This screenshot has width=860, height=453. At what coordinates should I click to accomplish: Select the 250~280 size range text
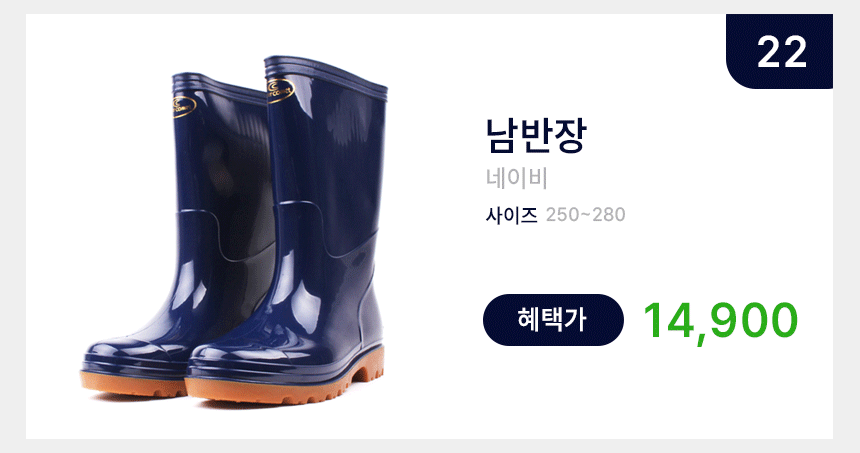[585, 214]
